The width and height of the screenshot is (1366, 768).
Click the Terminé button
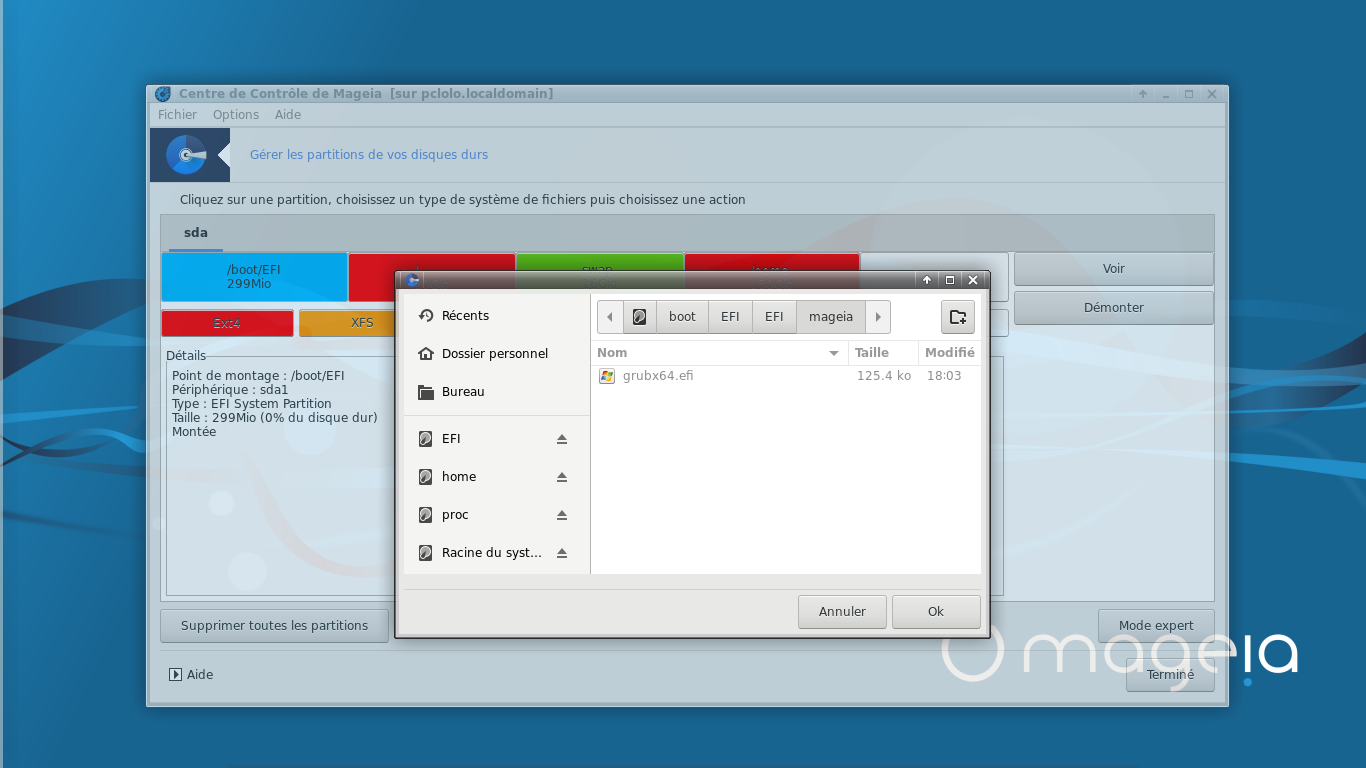click(1170, 675)
